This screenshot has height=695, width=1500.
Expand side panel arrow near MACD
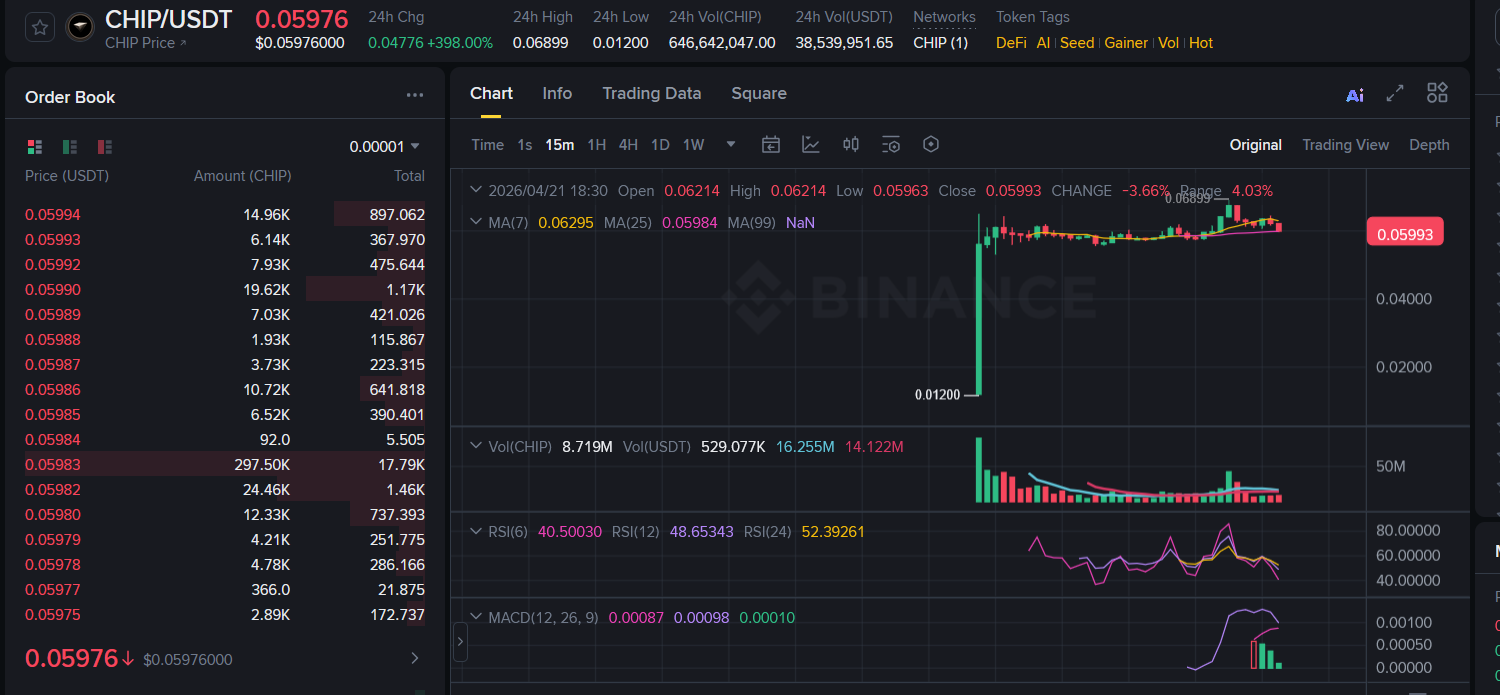click(460, 641)
